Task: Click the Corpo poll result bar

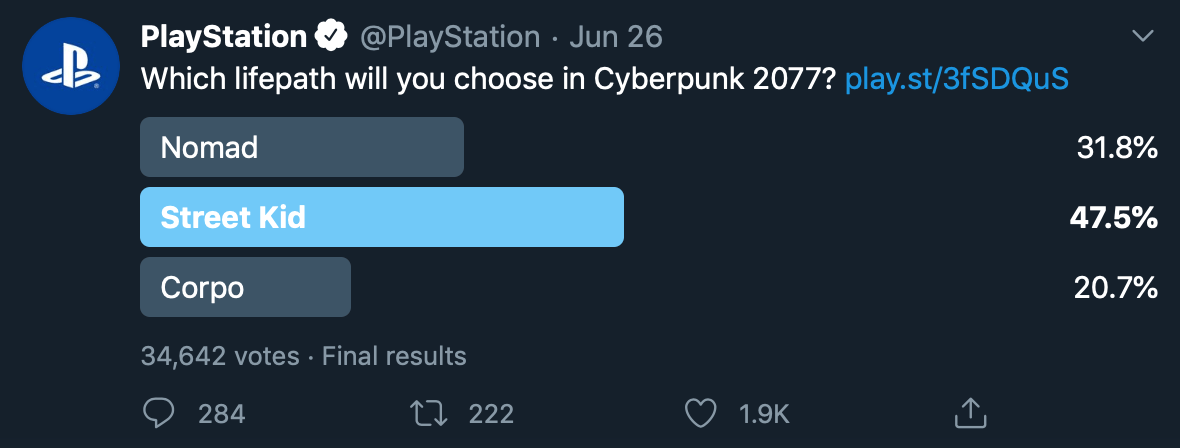Action: [x=246, y=287]
